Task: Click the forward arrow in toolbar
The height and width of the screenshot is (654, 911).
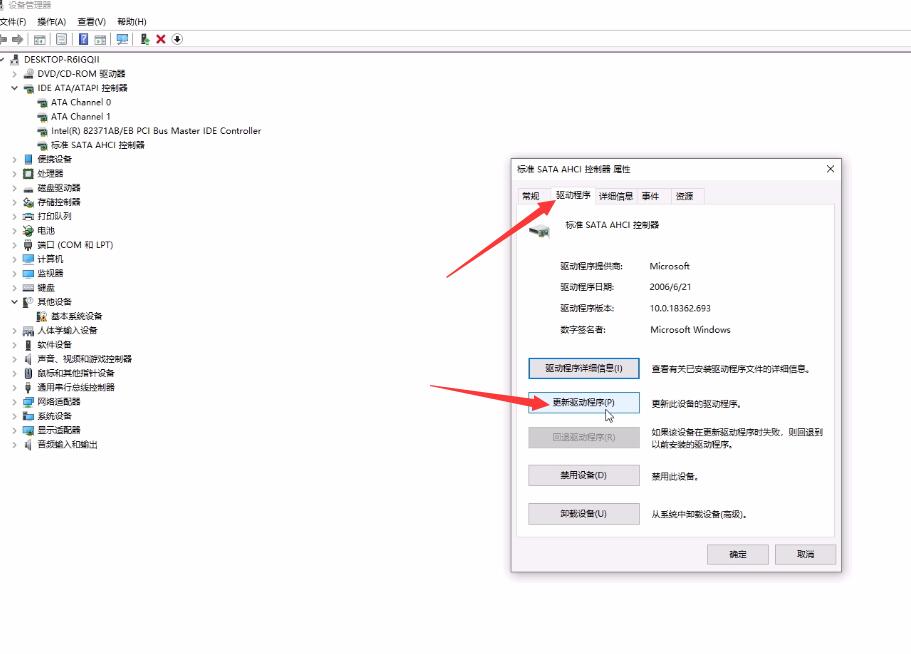Action: (x=17, y=39)
